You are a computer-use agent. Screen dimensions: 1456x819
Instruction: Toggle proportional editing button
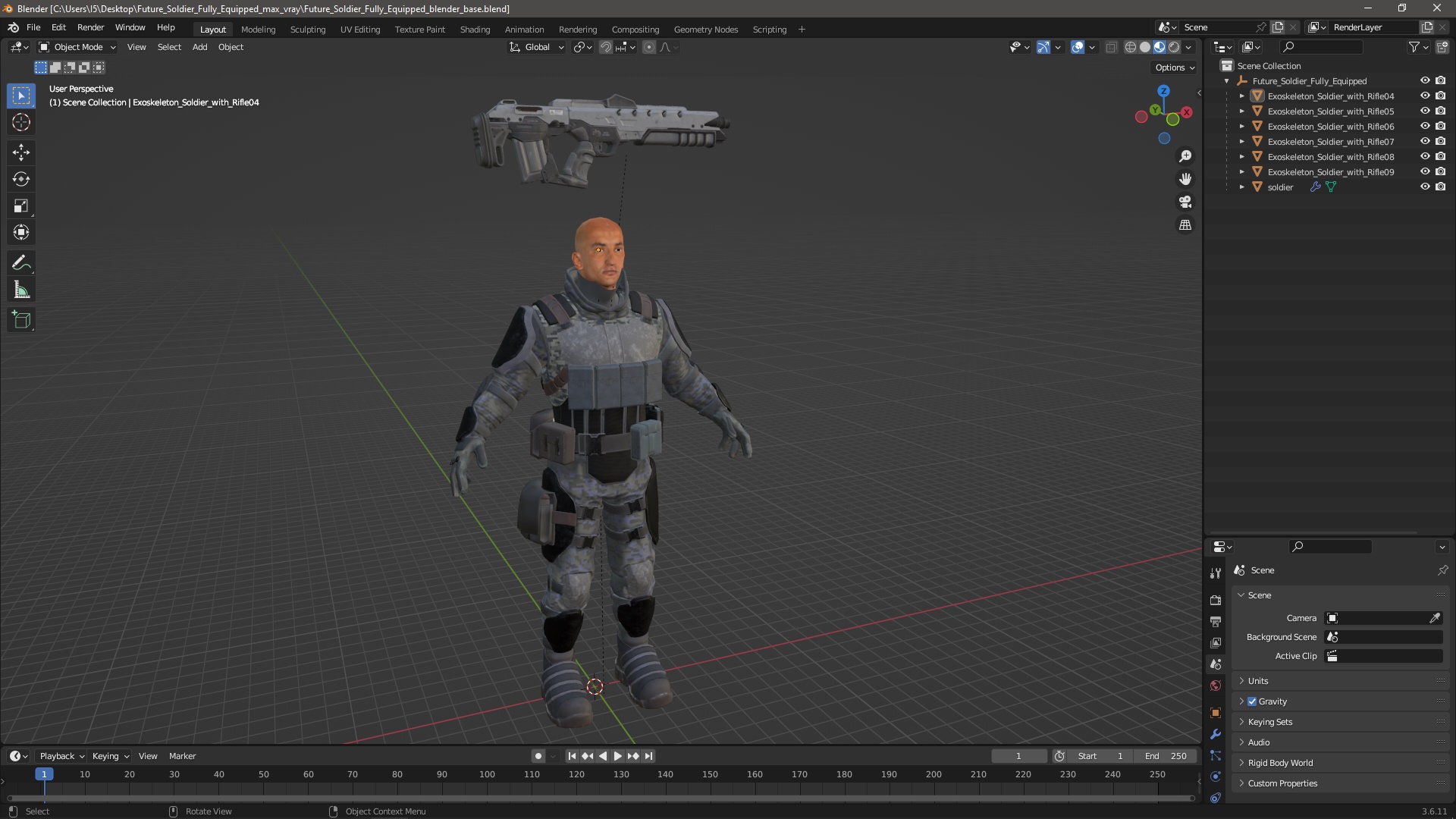pos(649,47)
